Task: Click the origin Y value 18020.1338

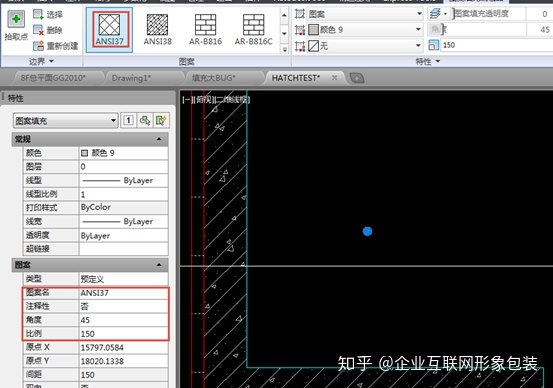Action: pyautogui.click(x=123, y=361)
